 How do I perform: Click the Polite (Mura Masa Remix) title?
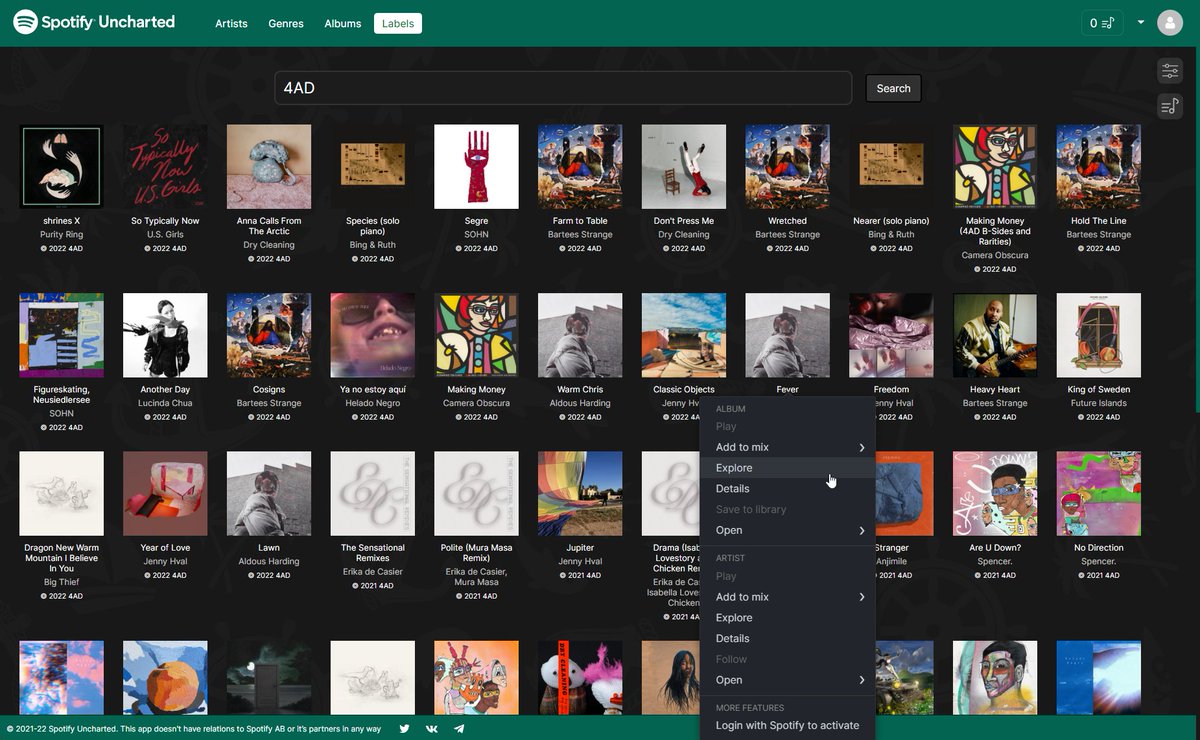point(476,553)
